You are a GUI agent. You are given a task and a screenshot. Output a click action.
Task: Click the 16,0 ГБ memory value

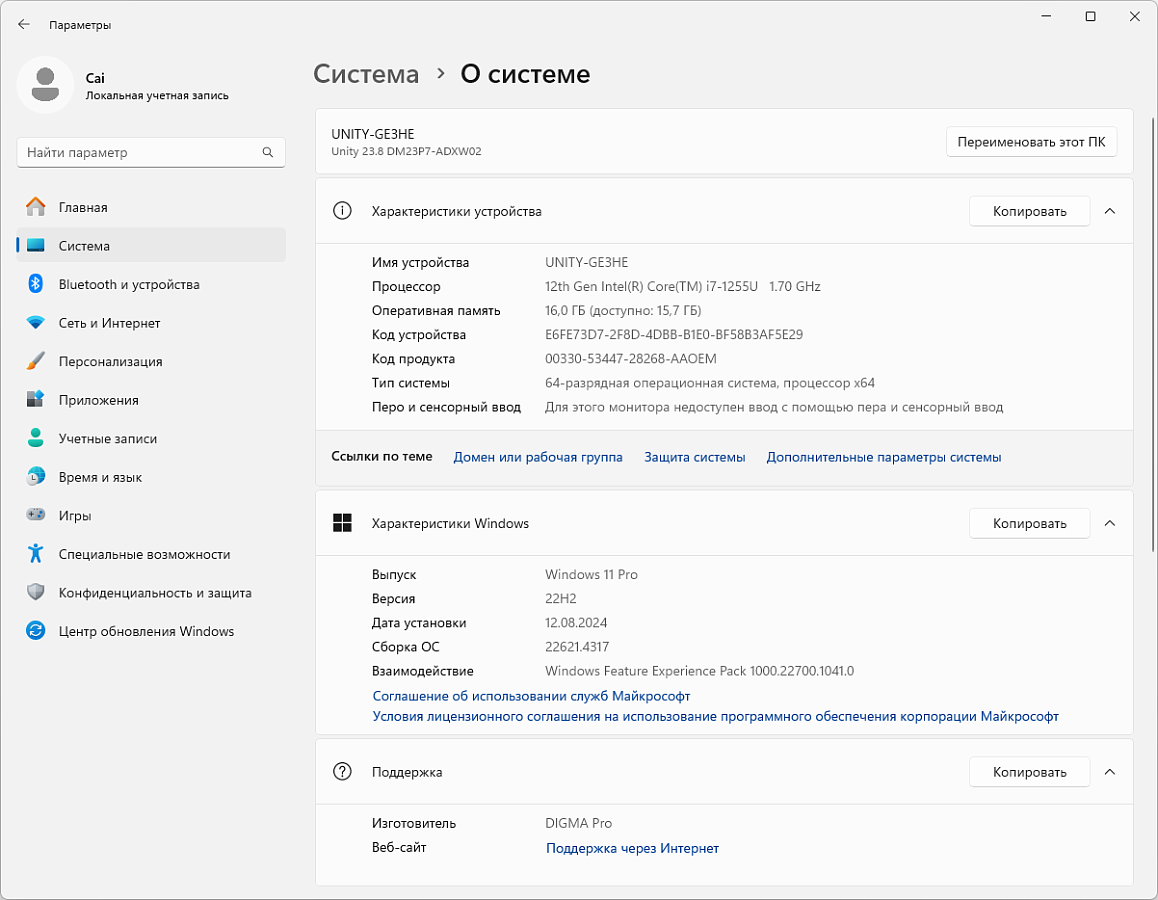[x=623, y=311]
